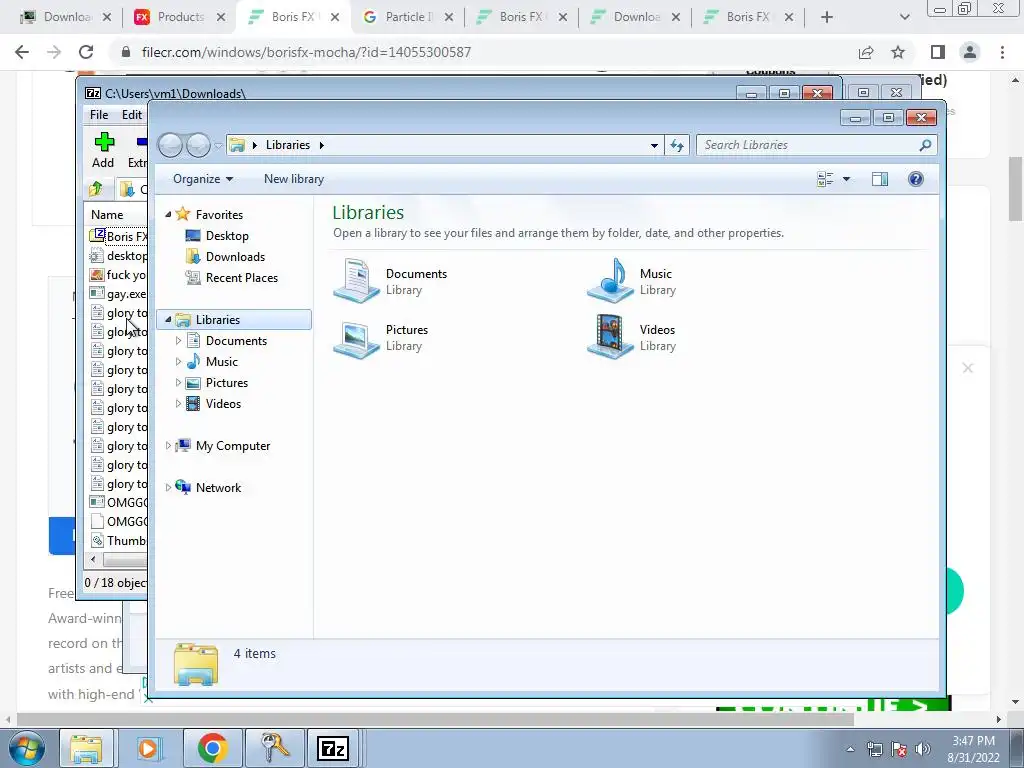Image resolution: width=1024 pixels, height=768 pixels.
Task: Select Desktop under Favorites
Action: (x=227, y=236)
